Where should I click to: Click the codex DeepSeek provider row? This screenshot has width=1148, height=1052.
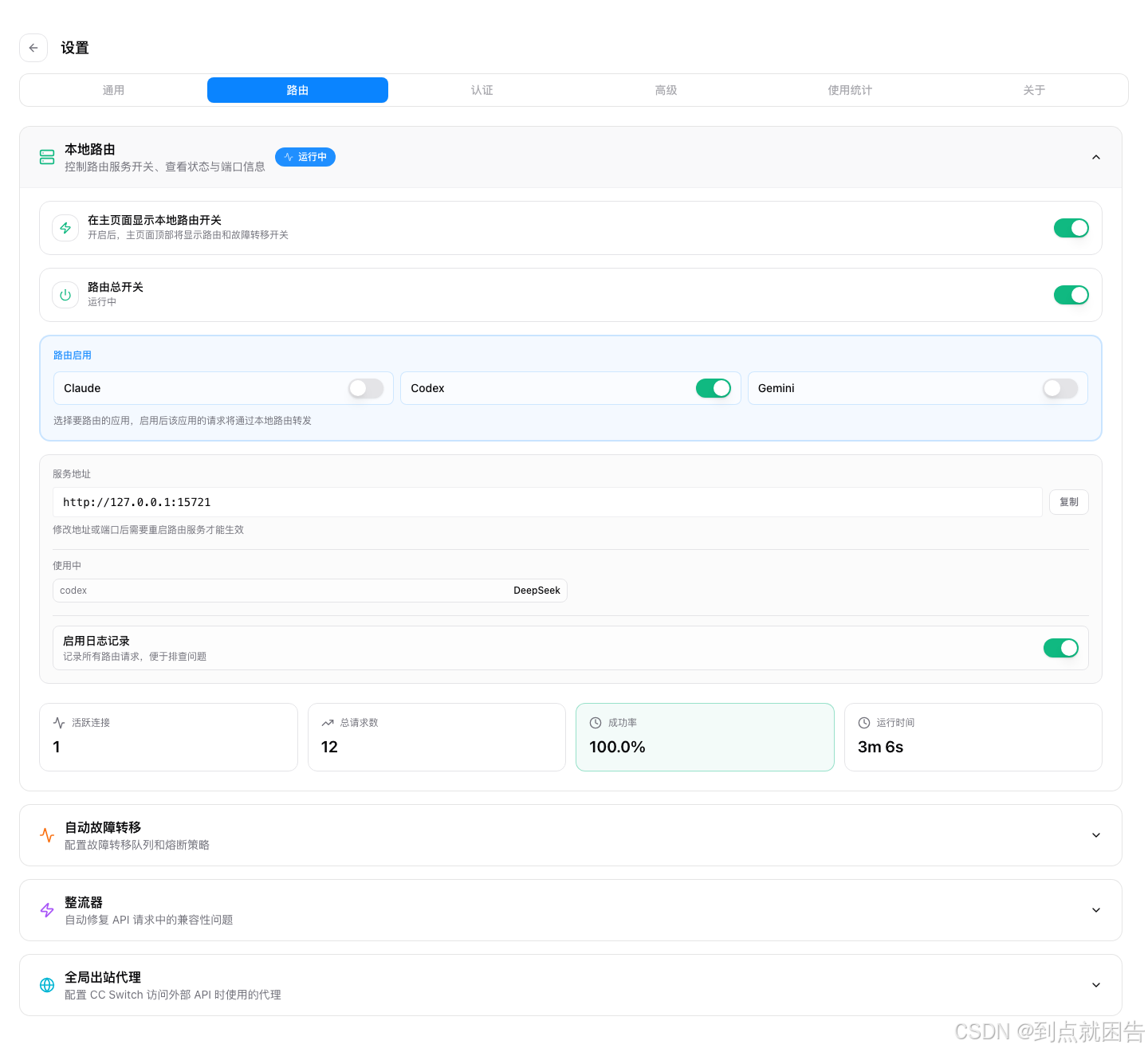click(310, 591)
